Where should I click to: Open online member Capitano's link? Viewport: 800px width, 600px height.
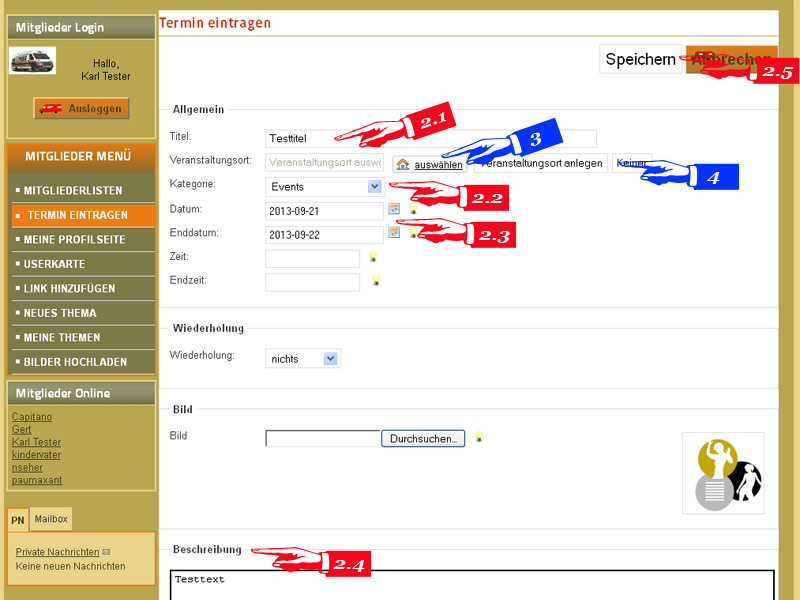pyautogui.click(x=30, y=417)
